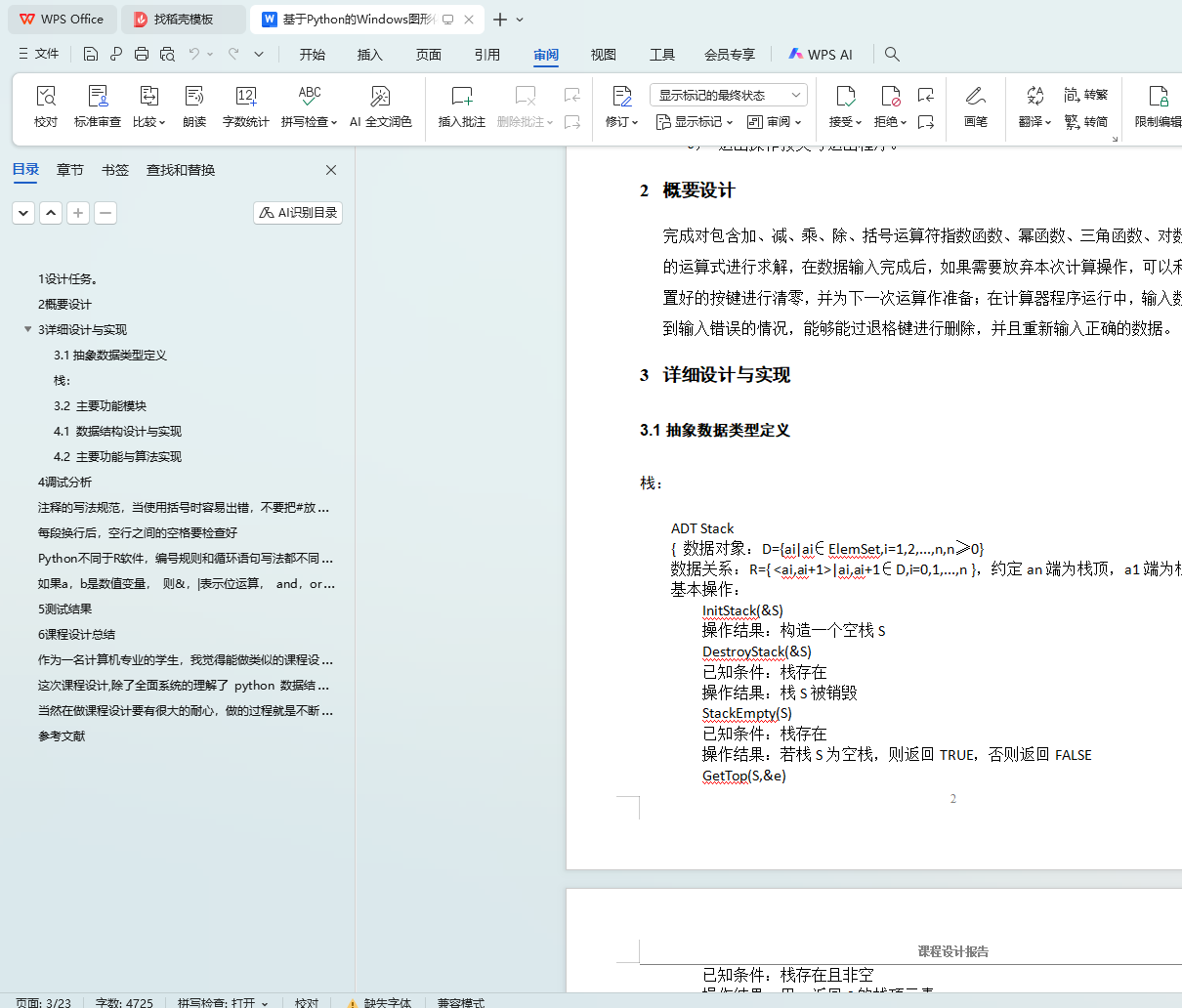Jump to 2概要设计 in outline
The width and height of the screenshot is (1182, 1008).
(64, 304)
